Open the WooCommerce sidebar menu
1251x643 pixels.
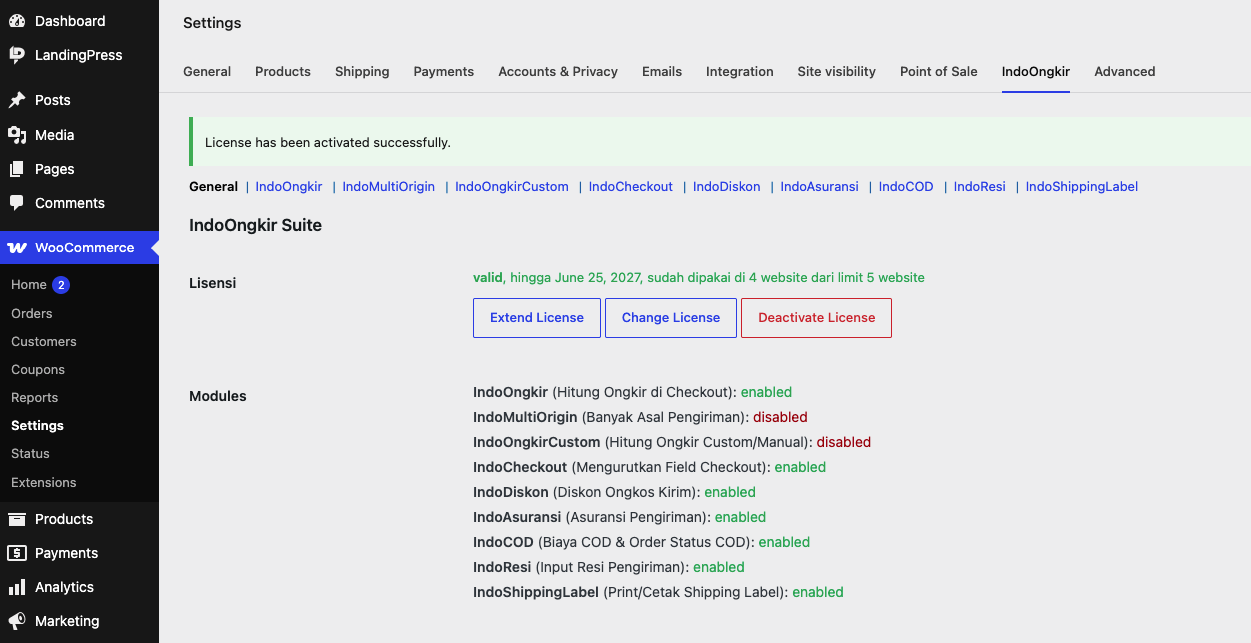(79, 247)
